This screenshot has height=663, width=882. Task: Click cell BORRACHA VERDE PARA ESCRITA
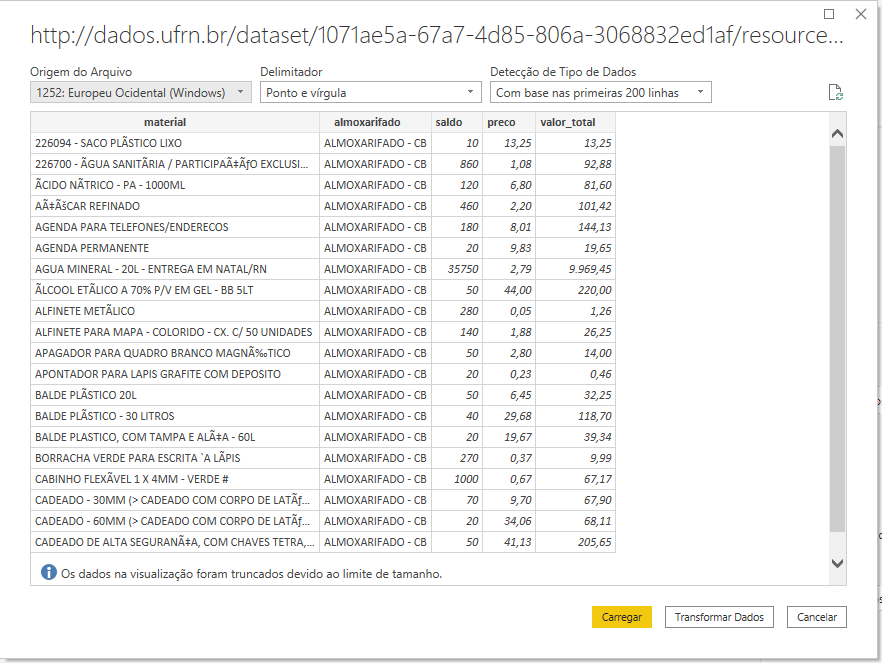175,458
